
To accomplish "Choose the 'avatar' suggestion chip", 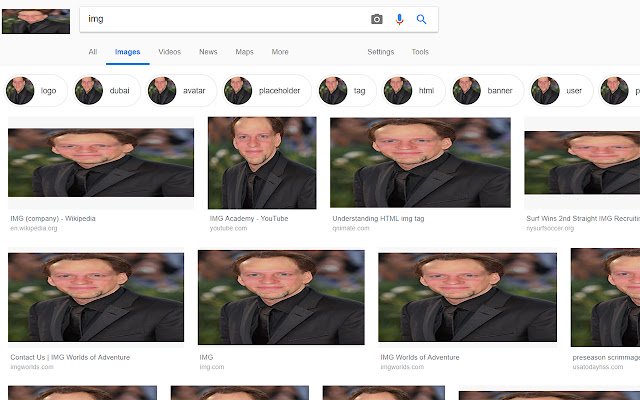I will pyautogui.click(x=181, y=91).
